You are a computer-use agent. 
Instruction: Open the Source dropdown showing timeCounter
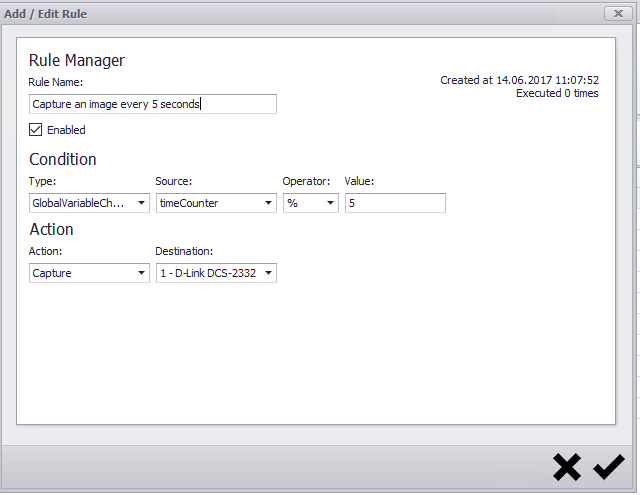click(x=216, y=203)
